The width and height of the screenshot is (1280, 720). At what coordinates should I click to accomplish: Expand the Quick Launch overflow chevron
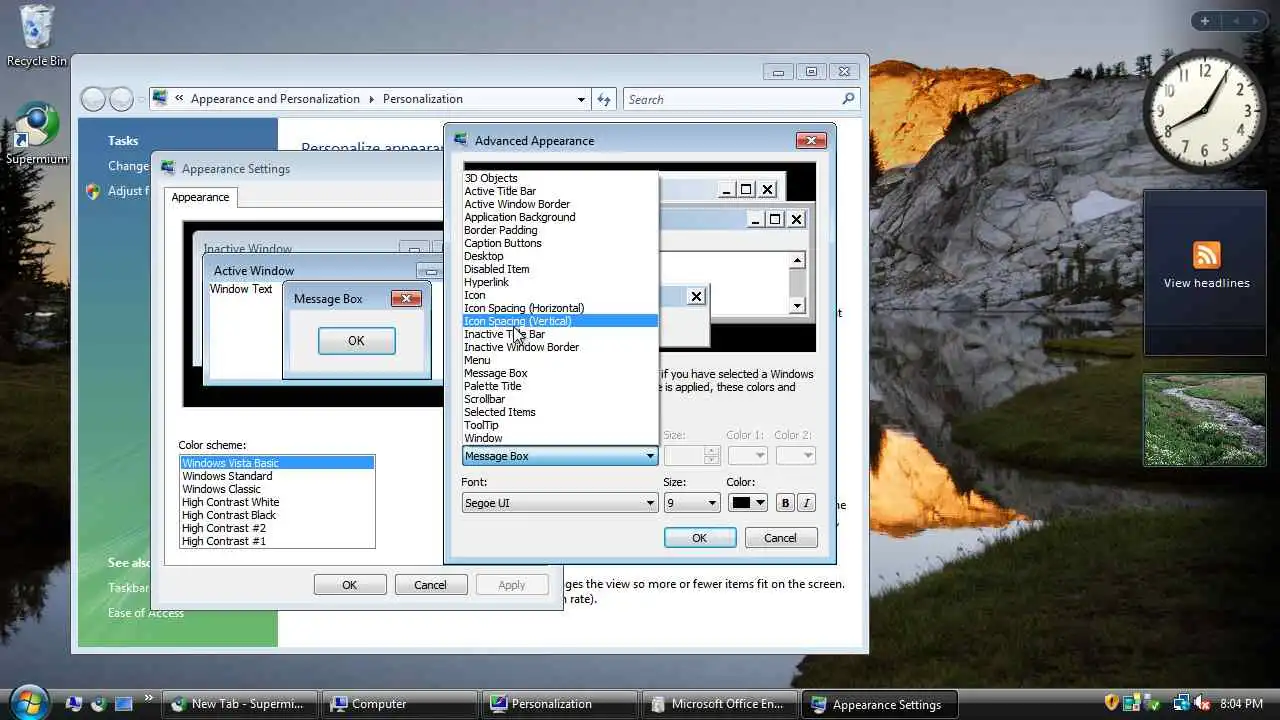click(x=149, y=698)
